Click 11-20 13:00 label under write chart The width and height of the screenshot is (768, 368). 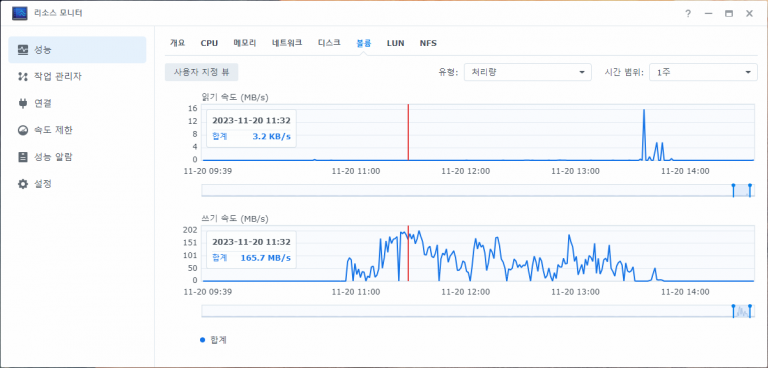tap(575, 292)
